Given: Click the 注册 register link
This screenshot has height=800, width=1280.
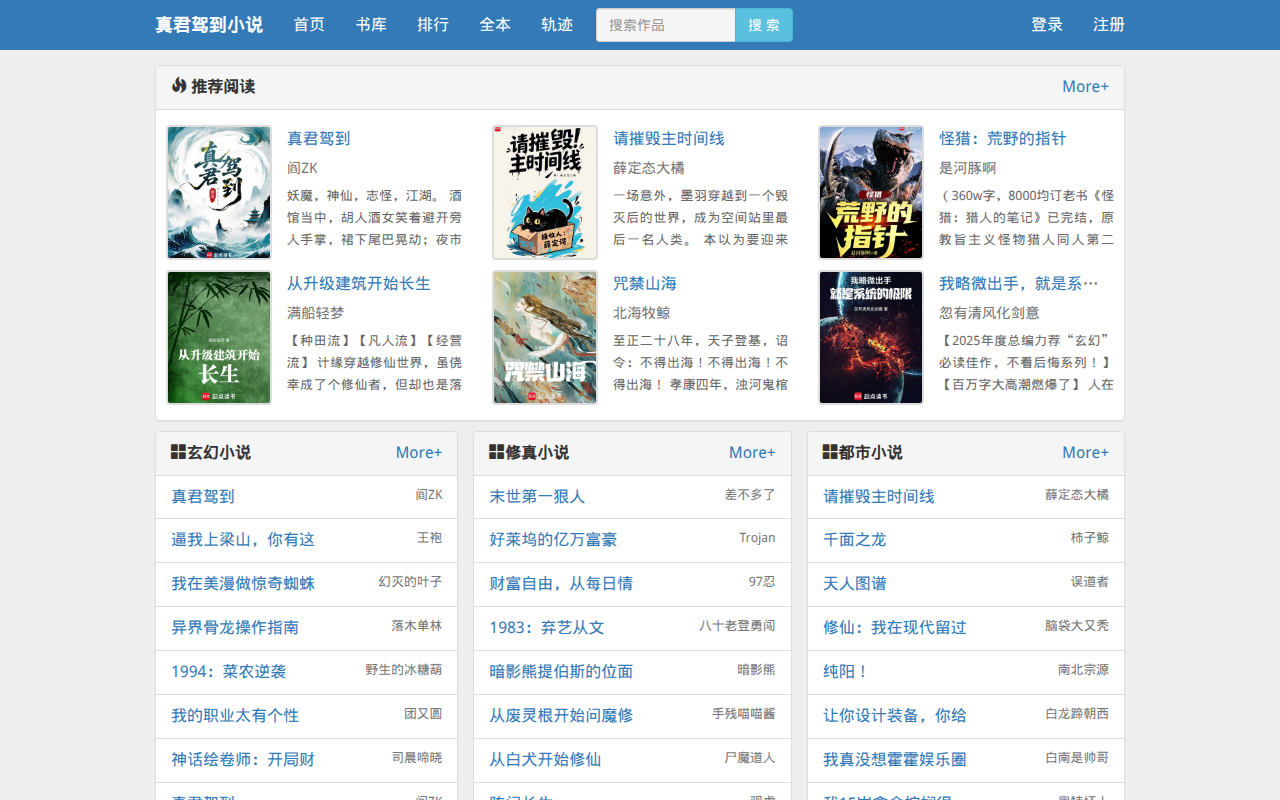Looking at the screenshot, I should point(1109,25).
